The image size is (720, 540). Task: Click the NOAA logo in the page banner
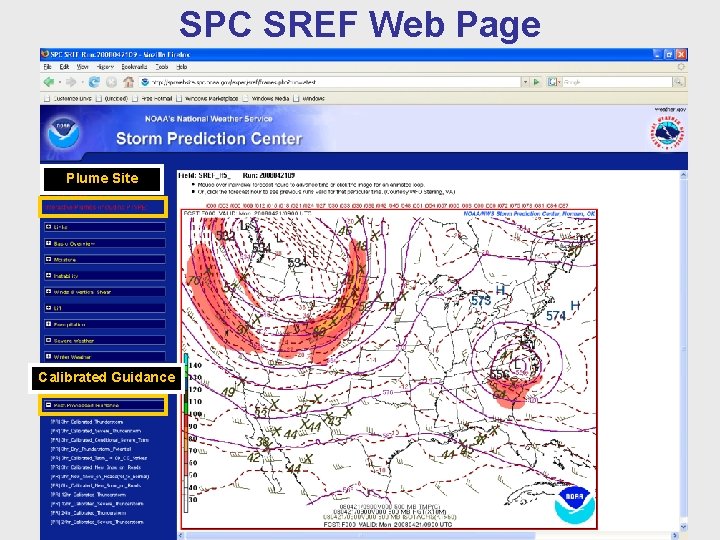tap(64, 133)
